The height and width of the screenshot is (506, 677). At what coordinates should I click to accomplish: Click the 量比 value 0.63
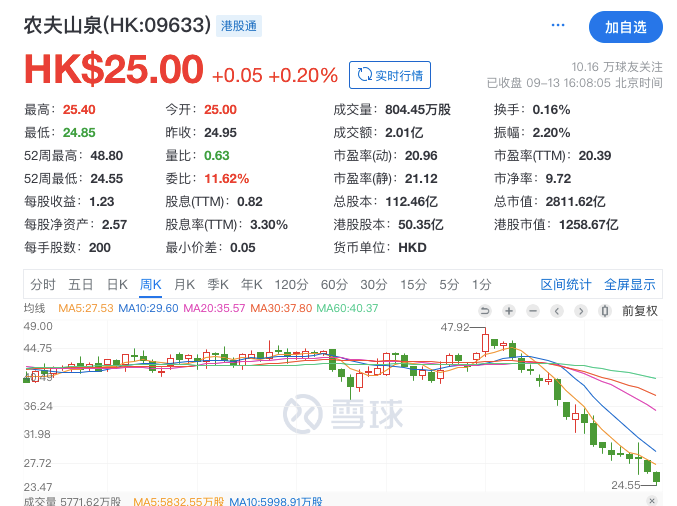coord(217,155)
